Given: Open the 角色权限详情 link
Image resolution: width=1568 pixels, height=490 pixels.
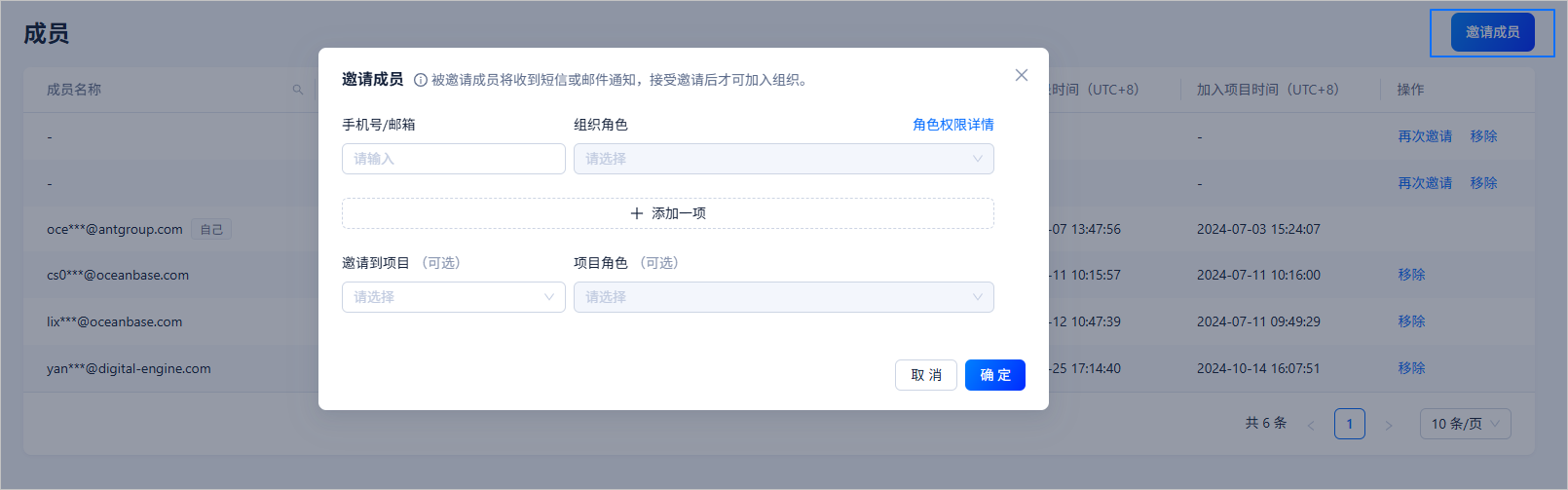Looking at the screenshot, I should tap(953, 125).
